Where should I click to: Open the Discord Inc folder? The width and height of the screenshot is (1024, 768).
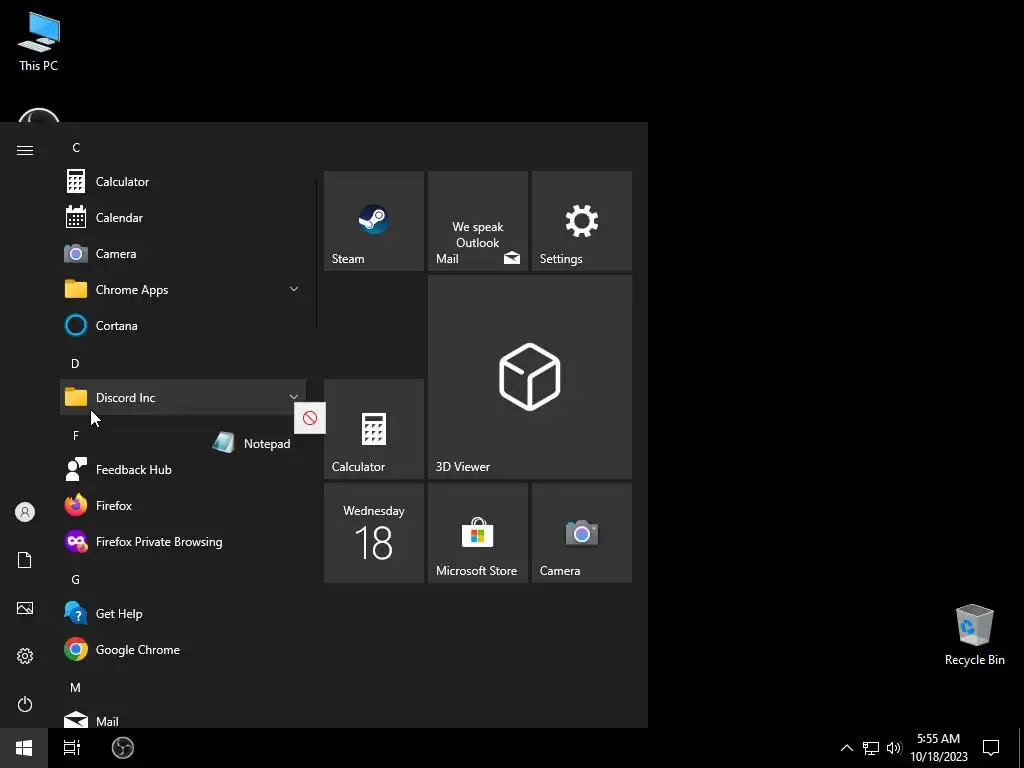tap(183, 397)
